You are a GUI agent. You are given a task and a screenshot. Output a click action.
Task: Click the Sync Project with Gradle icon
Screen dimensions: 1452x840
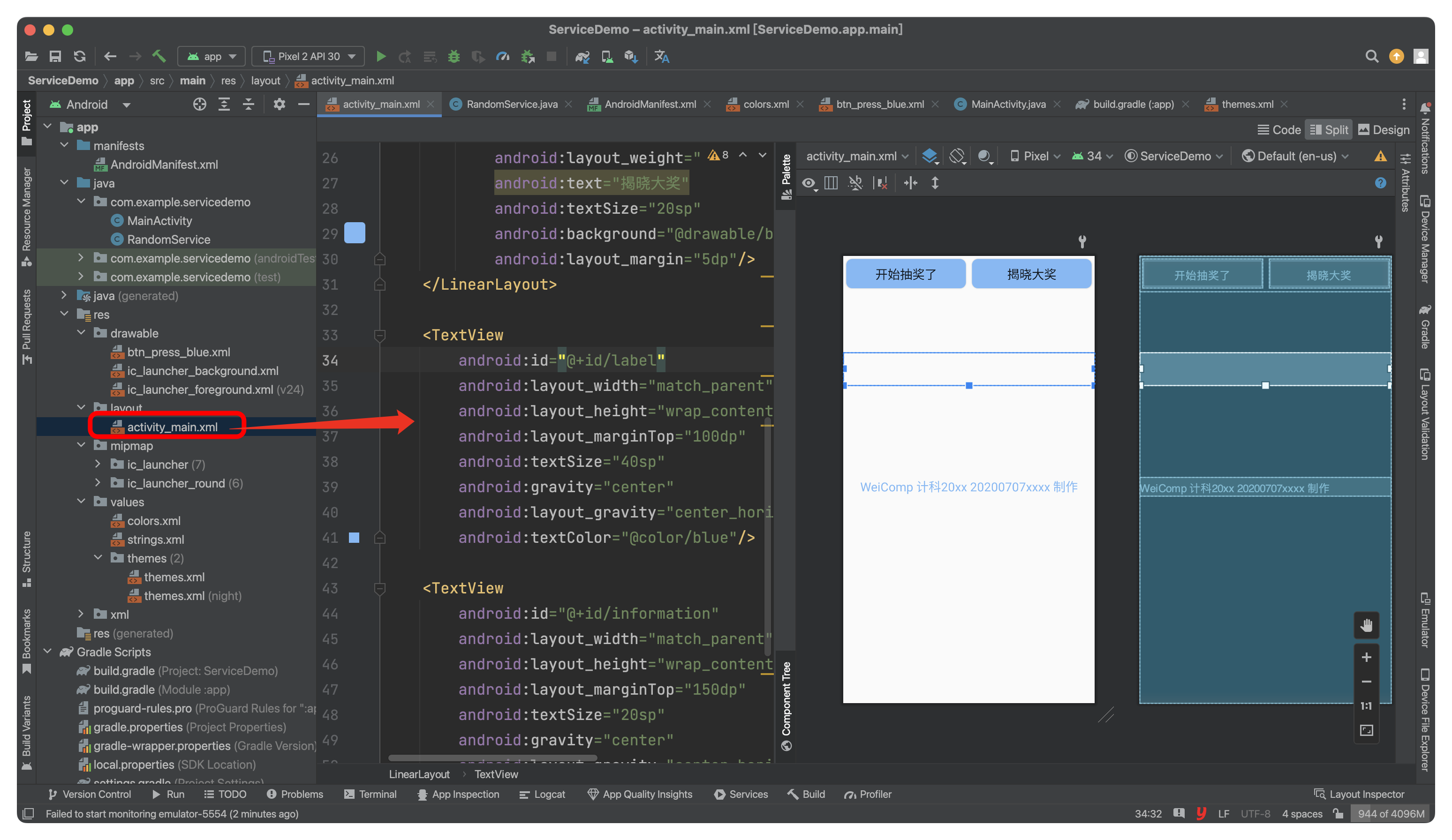click(x=582, y=56)
